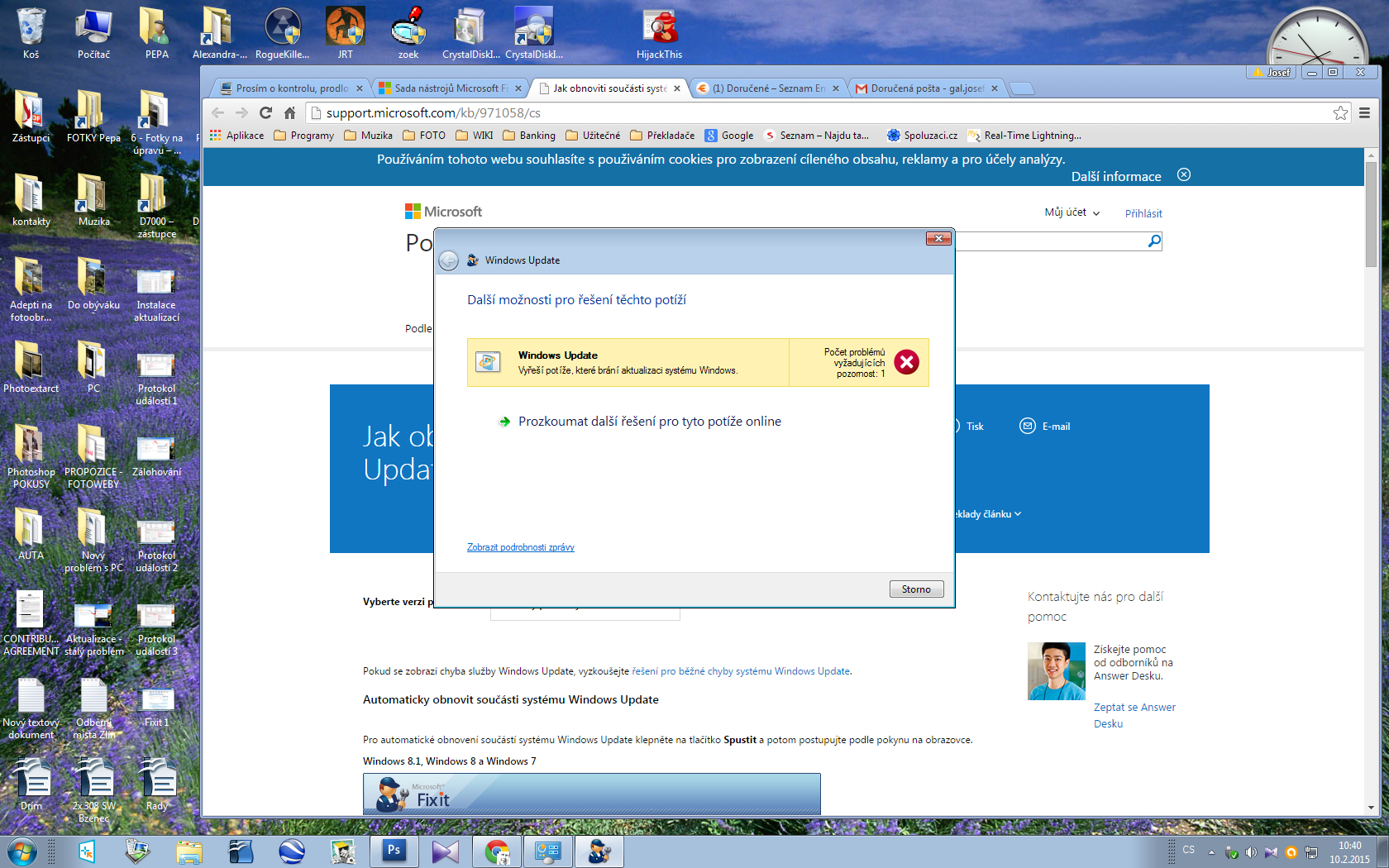Click the Safely Remove Hardware tray icon
This screenshot has height=868, width=1389.
click(1231, 851)
